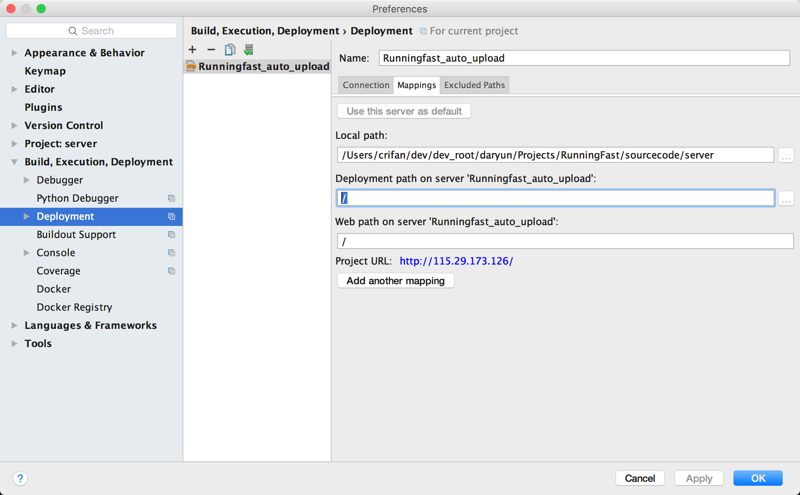Select Docker Registry in the sidebar
This screenshot has width=800, height=495.
coord(74,307)
